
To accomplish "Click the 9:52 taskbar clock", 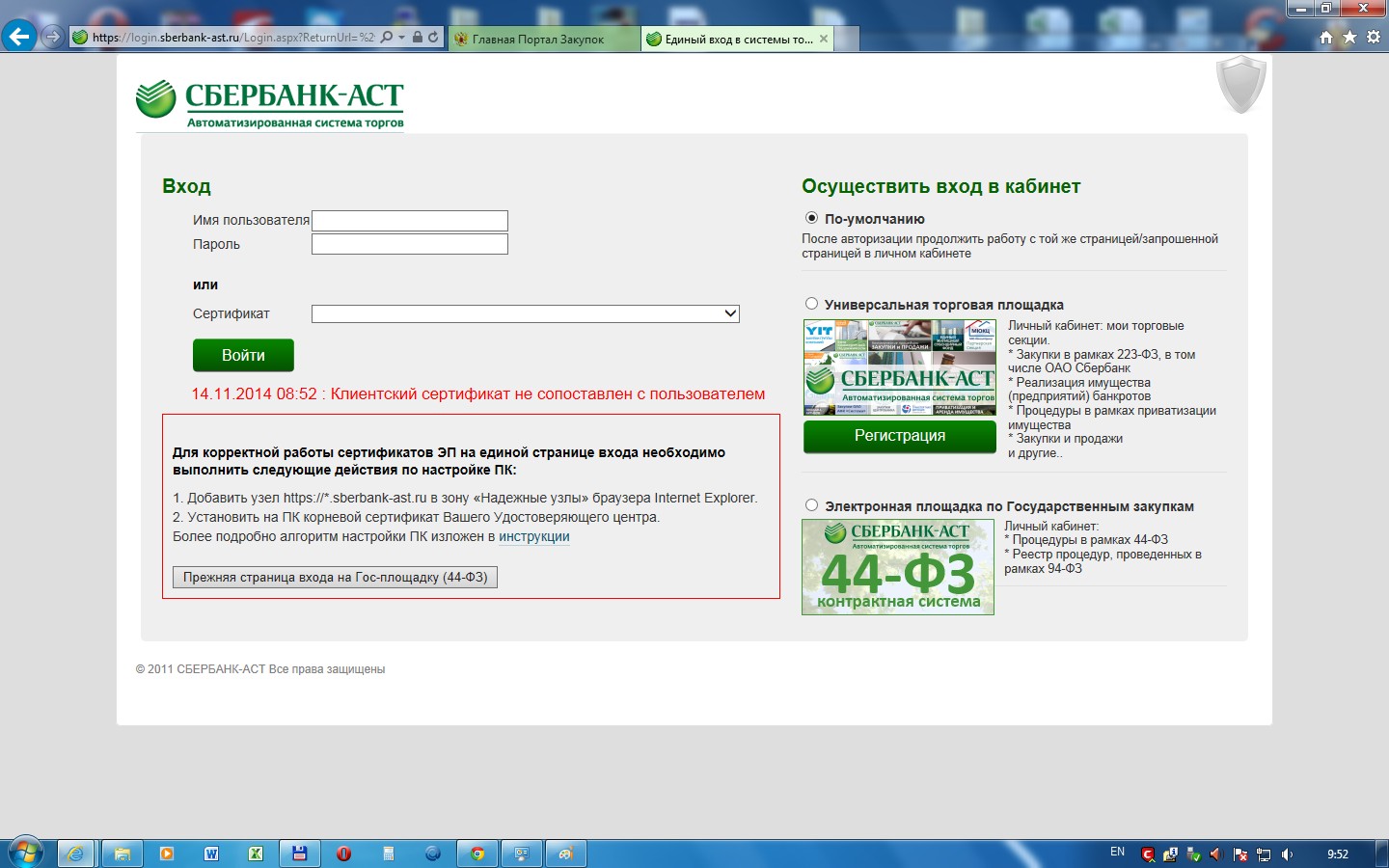I will [1338, 854].
